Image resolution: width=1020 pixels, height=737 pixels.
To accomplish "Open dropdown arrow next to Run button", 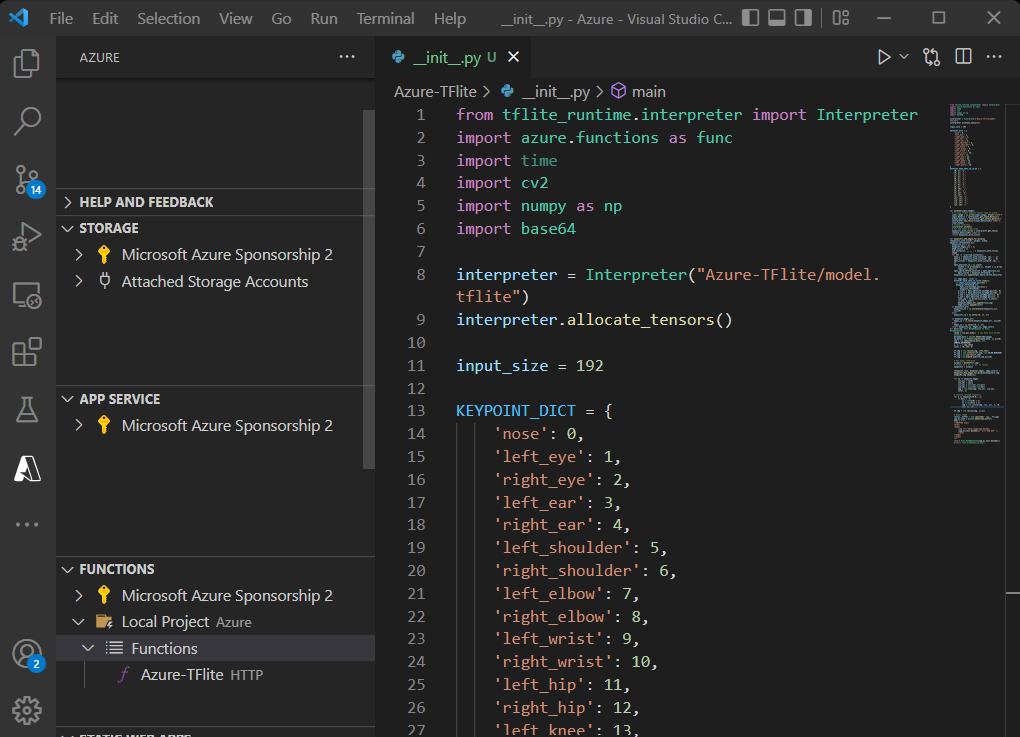I will point(904,57).
